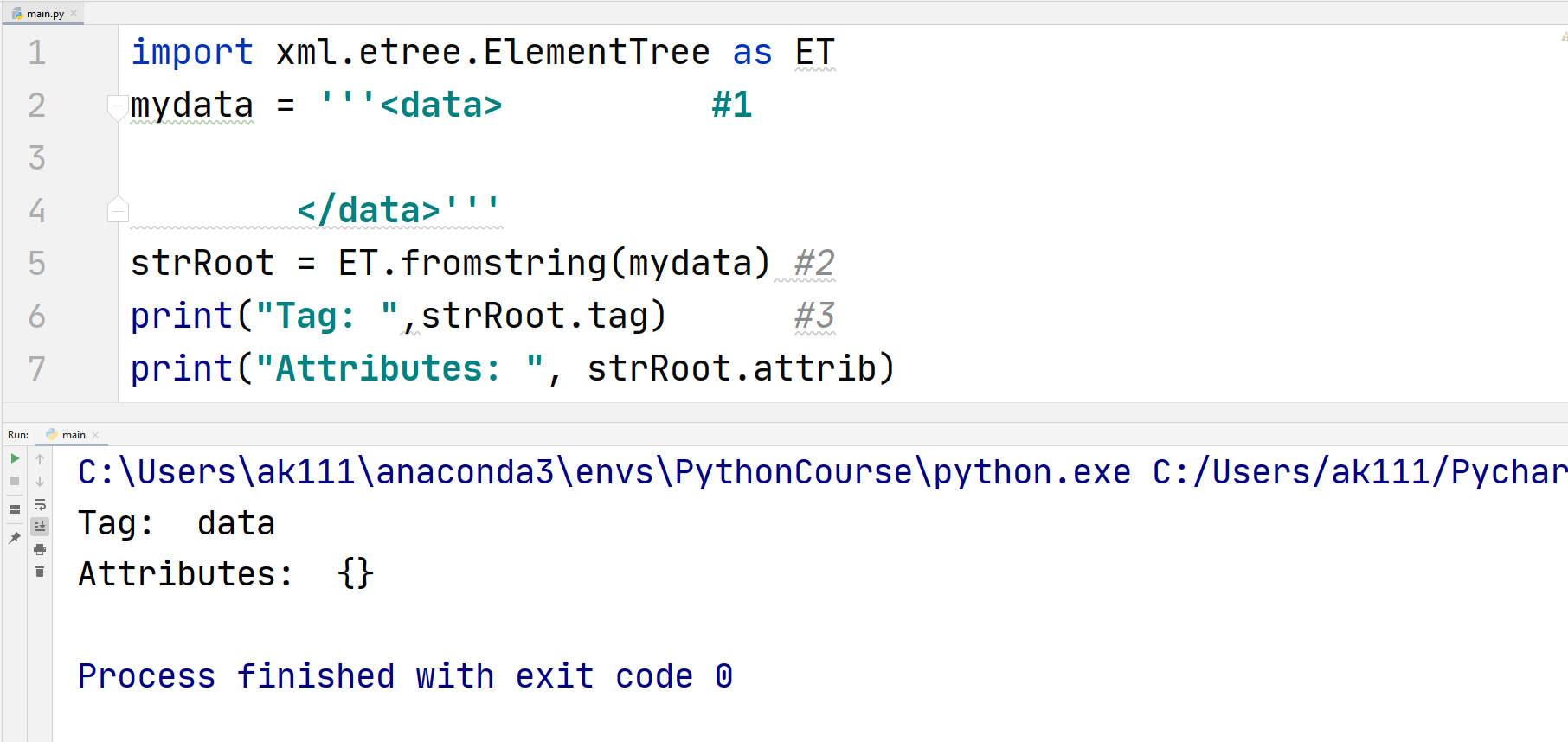The height and width of the screenshot is (742, 1568).
Task: Rerun the program with green play icon
Action: (x=16, y=459)
